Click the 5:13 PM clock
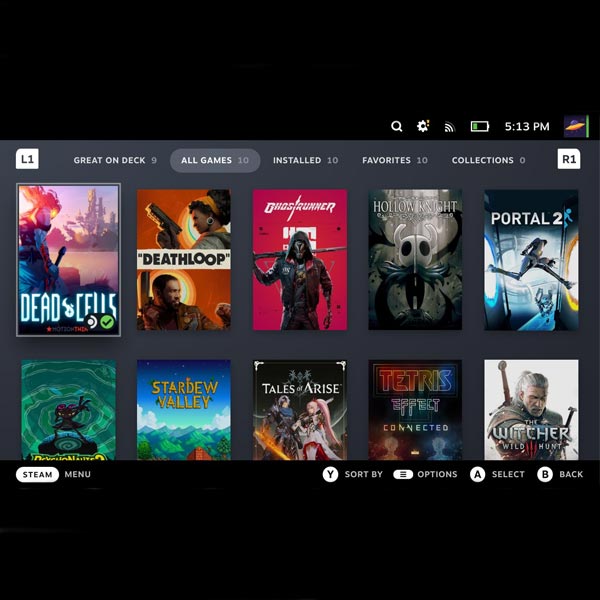 pyautogui.click(x=527, y=127)
